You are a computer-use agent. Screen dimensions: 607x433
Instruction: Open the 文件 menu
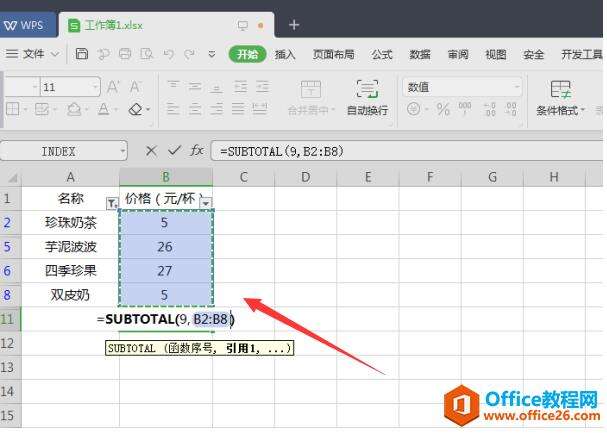pos(33,54)
